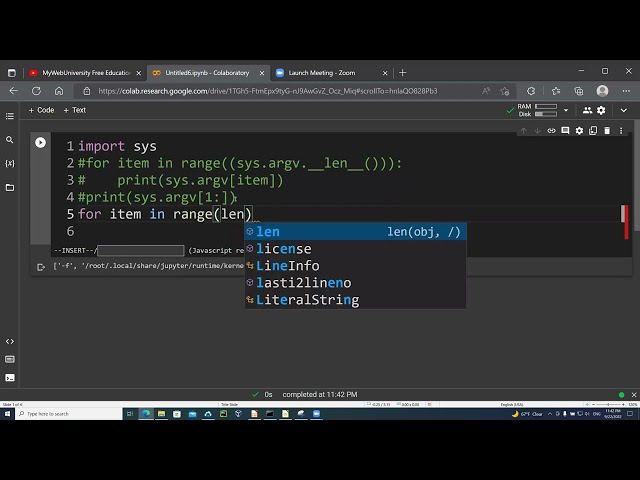Clear the cell output icon
The height and width of the screenshot is (480, 640).
[x=40, y=267]
